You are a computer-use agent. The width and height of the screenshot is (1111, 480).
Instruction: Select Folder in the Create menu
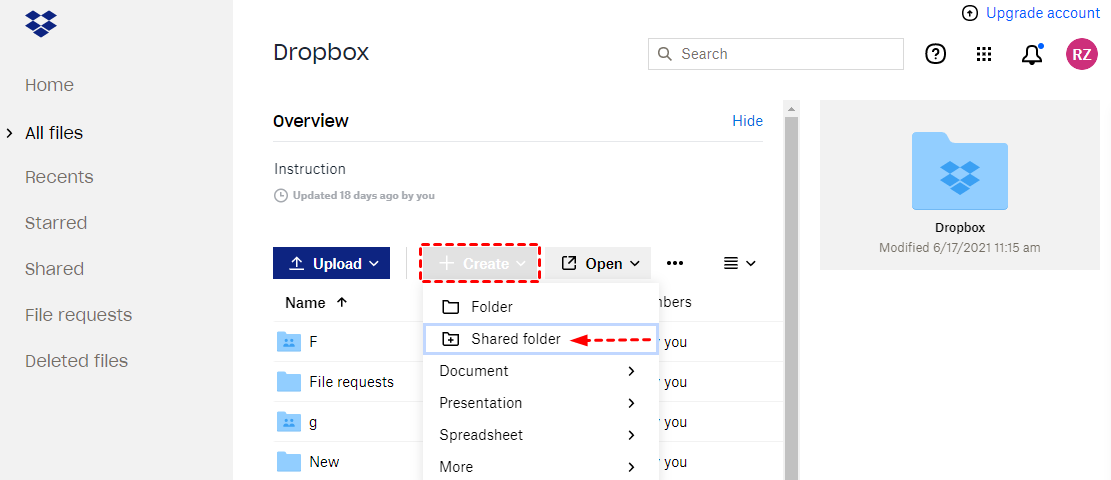491,307
